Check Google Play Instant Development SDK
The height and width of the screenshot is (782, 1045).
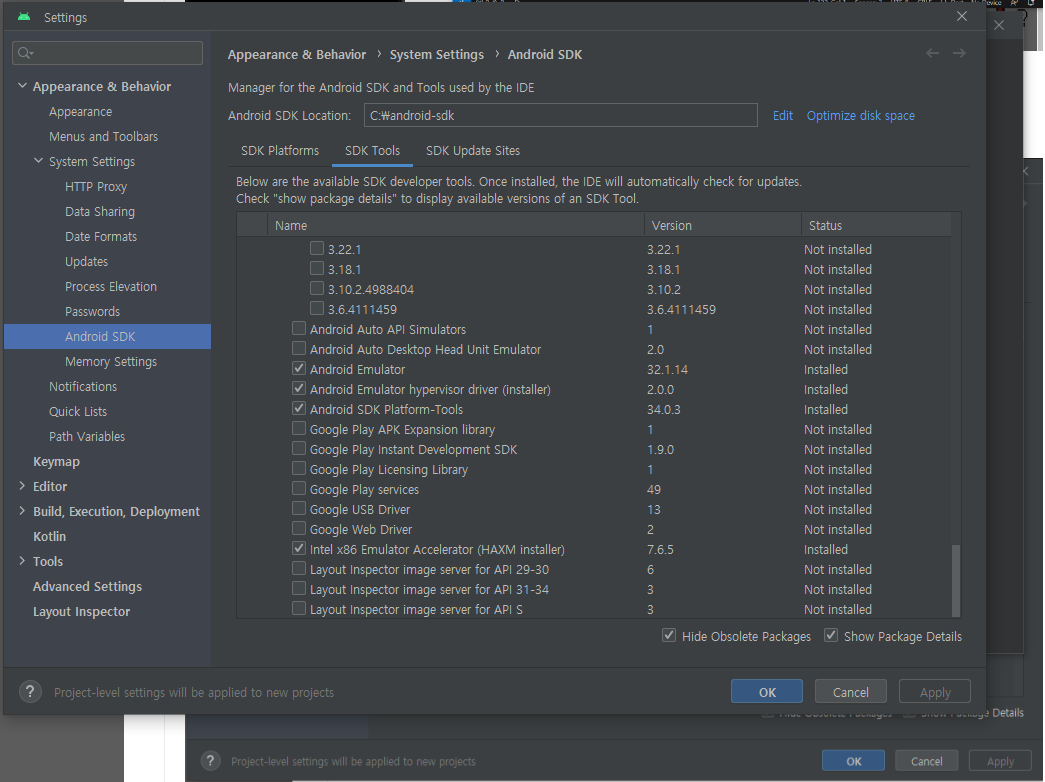(299, 449)
